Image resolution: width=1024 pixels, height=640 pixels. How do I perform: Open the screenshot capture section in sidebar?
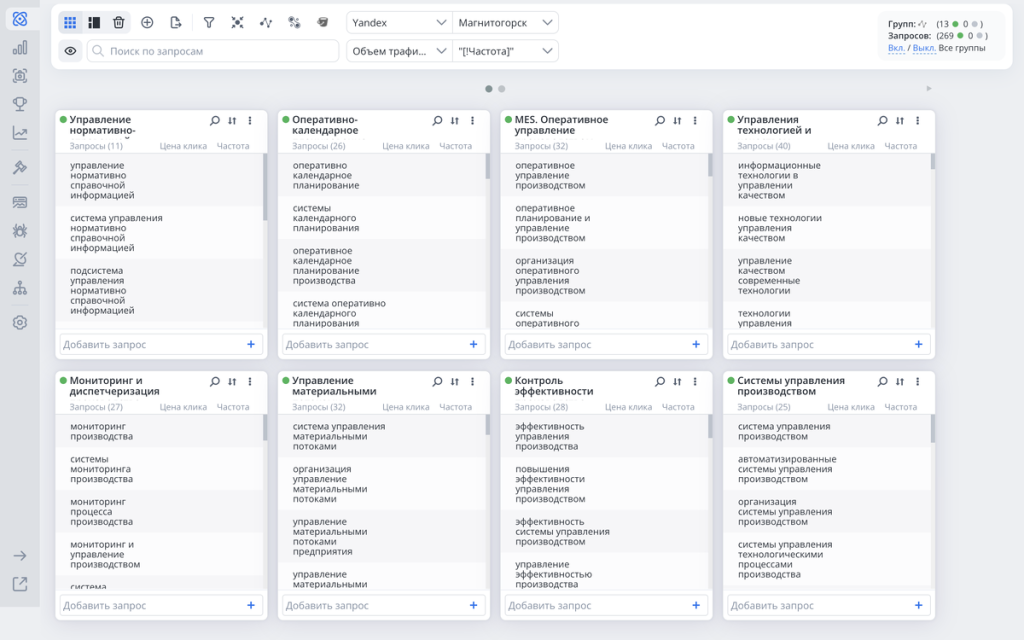[20, 76]
